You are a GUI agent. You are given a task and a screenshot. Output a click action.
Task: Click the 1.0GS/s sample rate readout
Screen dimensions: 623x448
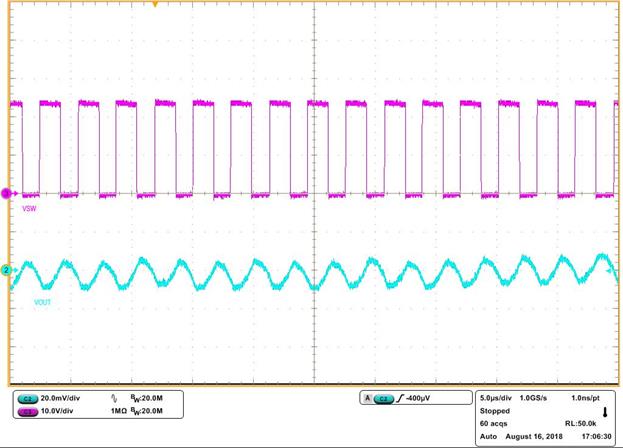tap(546, 397)
